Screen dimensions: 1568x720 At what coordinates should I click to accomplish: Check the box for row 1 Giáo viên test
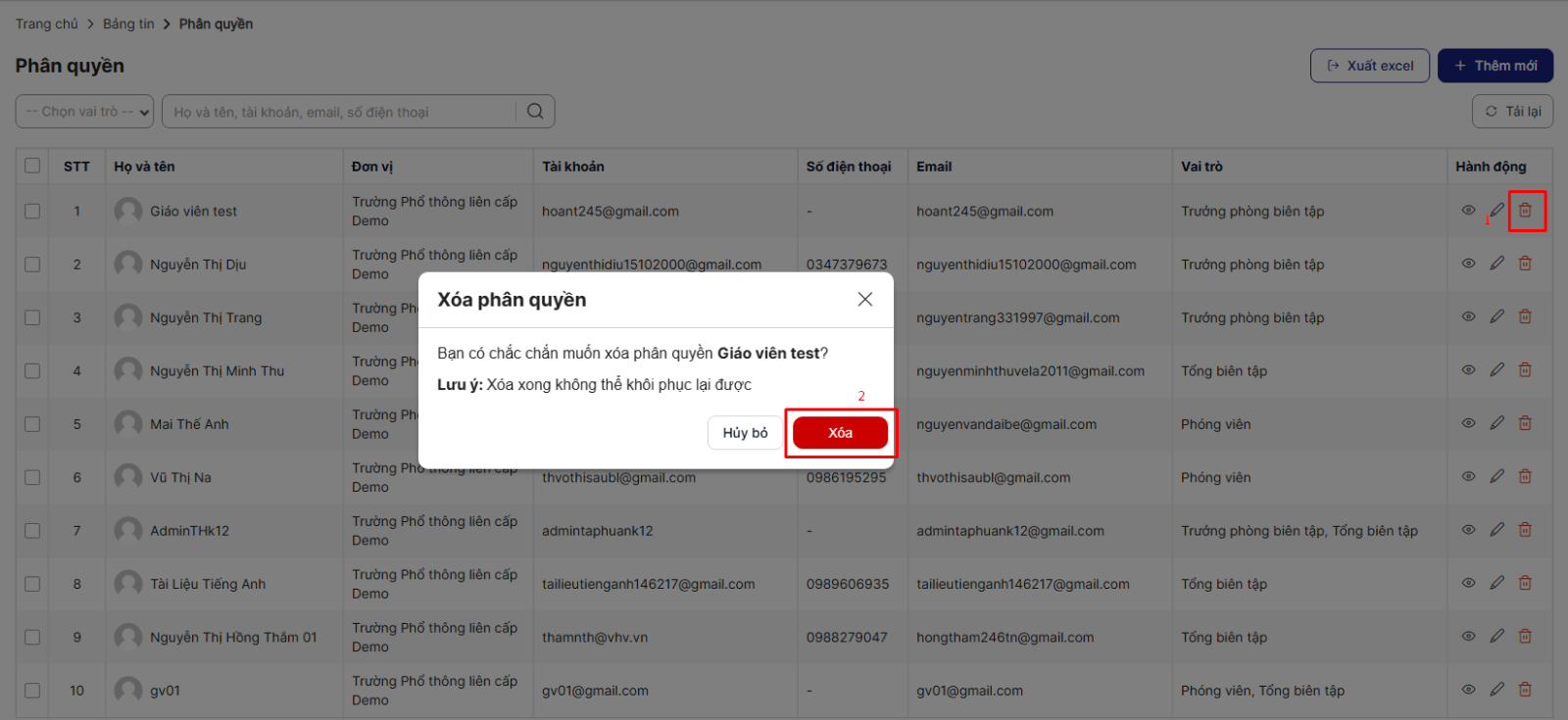pos(32,211)
